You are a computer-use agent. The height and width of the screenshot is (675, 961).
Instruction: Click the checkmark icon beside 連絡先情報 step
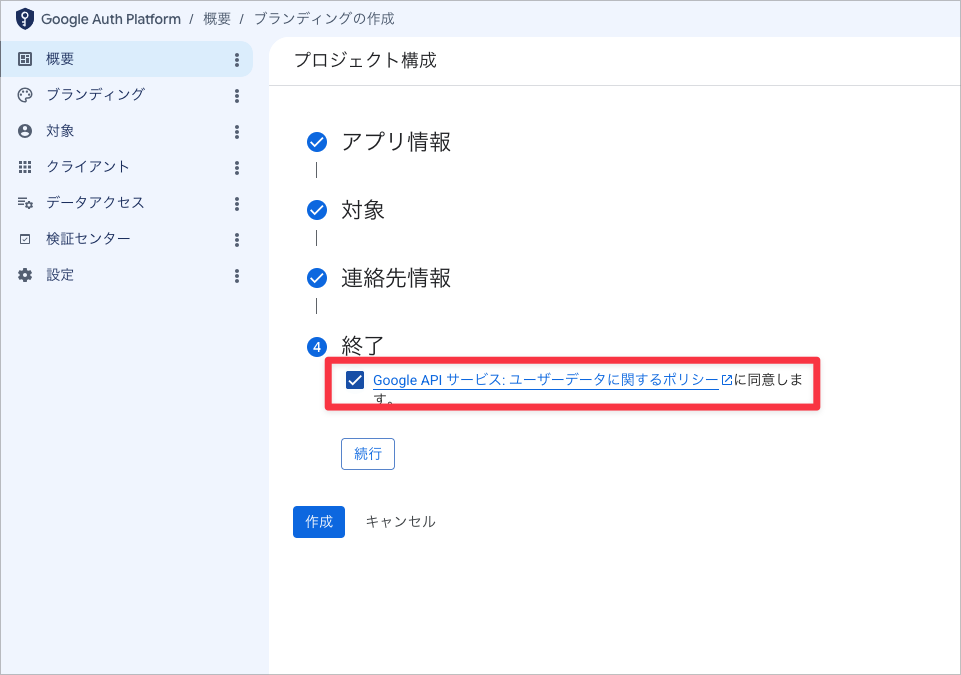[x=317, y=278]
